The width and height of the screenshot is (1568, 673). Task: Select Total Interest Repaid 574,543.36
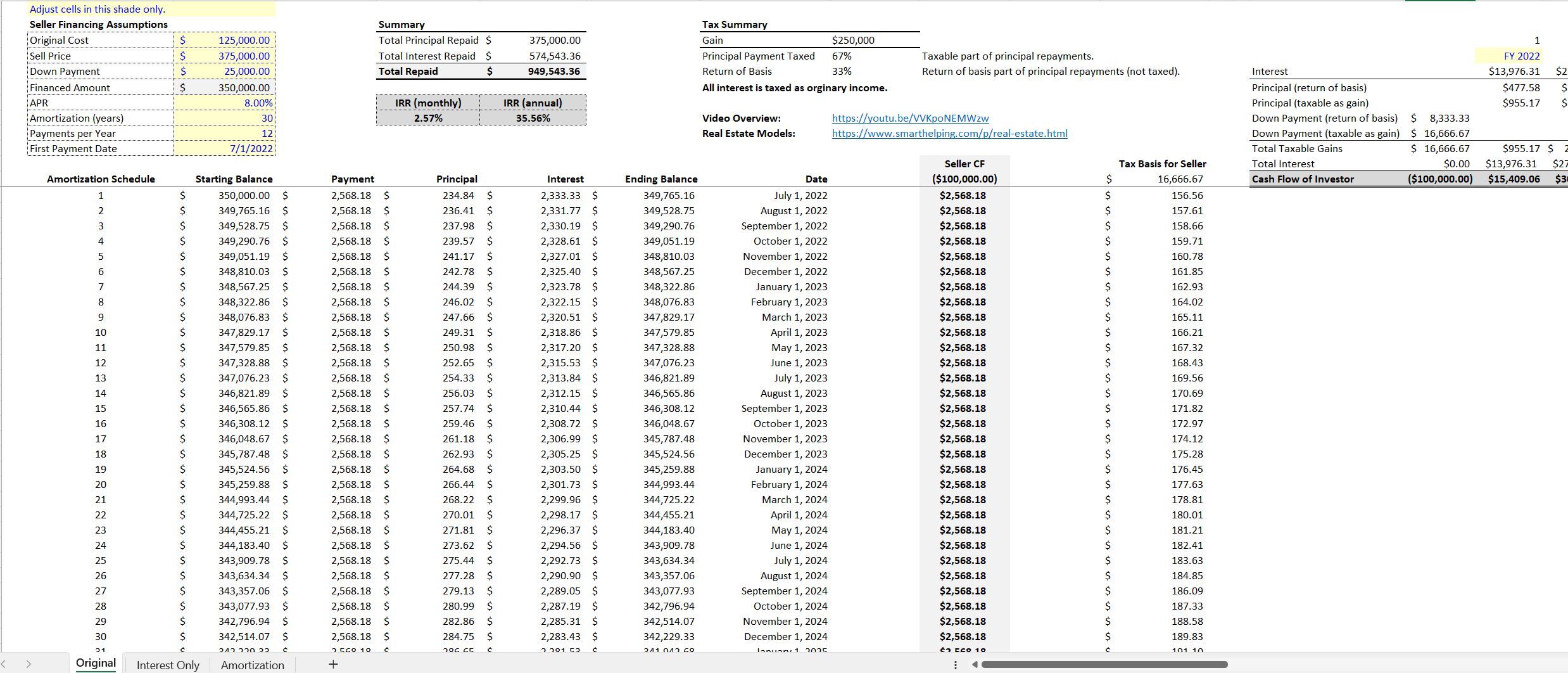coord(535,56)
